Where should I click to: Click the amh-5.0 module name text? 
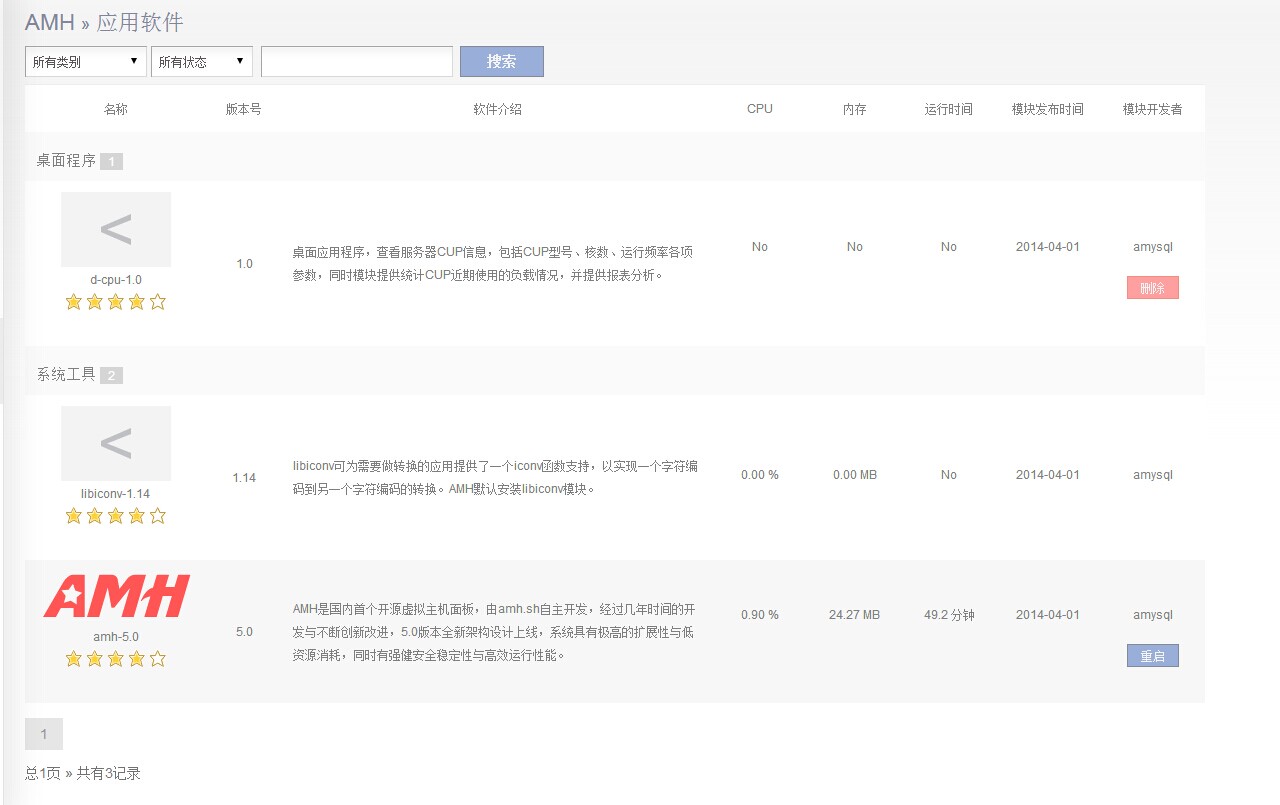click(116, 636)
